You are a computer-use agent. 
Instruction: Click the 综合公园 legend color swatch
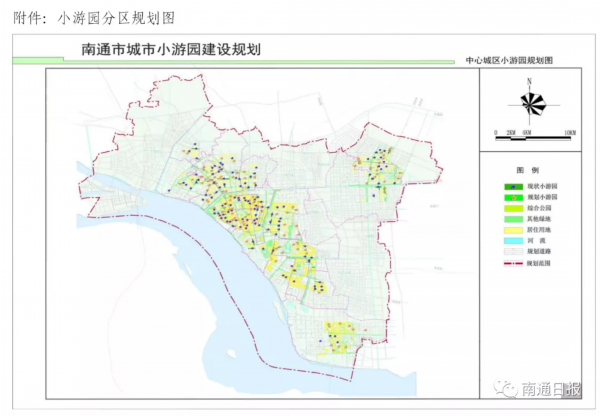point(511,208)
